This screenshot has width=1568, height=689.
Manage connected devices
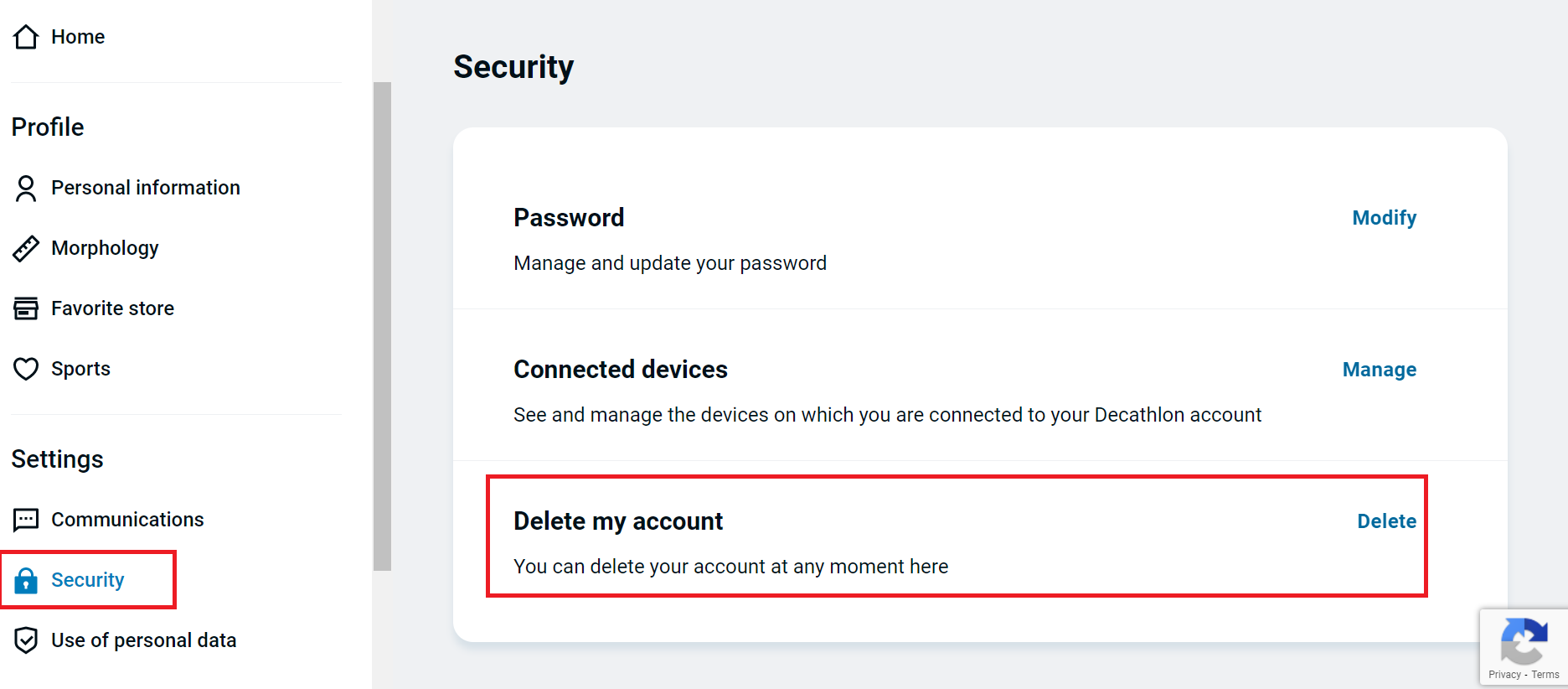[x=1379, y=370]
